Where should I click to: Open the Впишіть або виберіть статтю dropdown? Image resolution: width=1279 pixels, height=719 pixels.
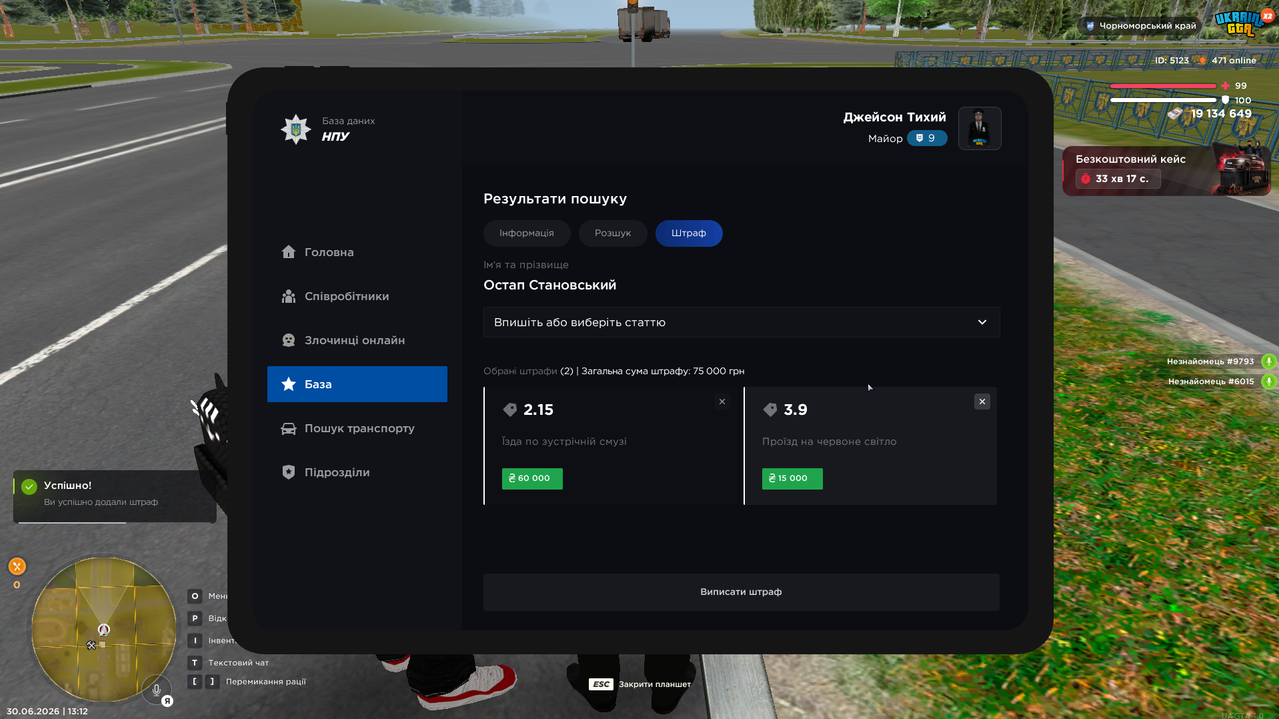click(x=741, y=322)
